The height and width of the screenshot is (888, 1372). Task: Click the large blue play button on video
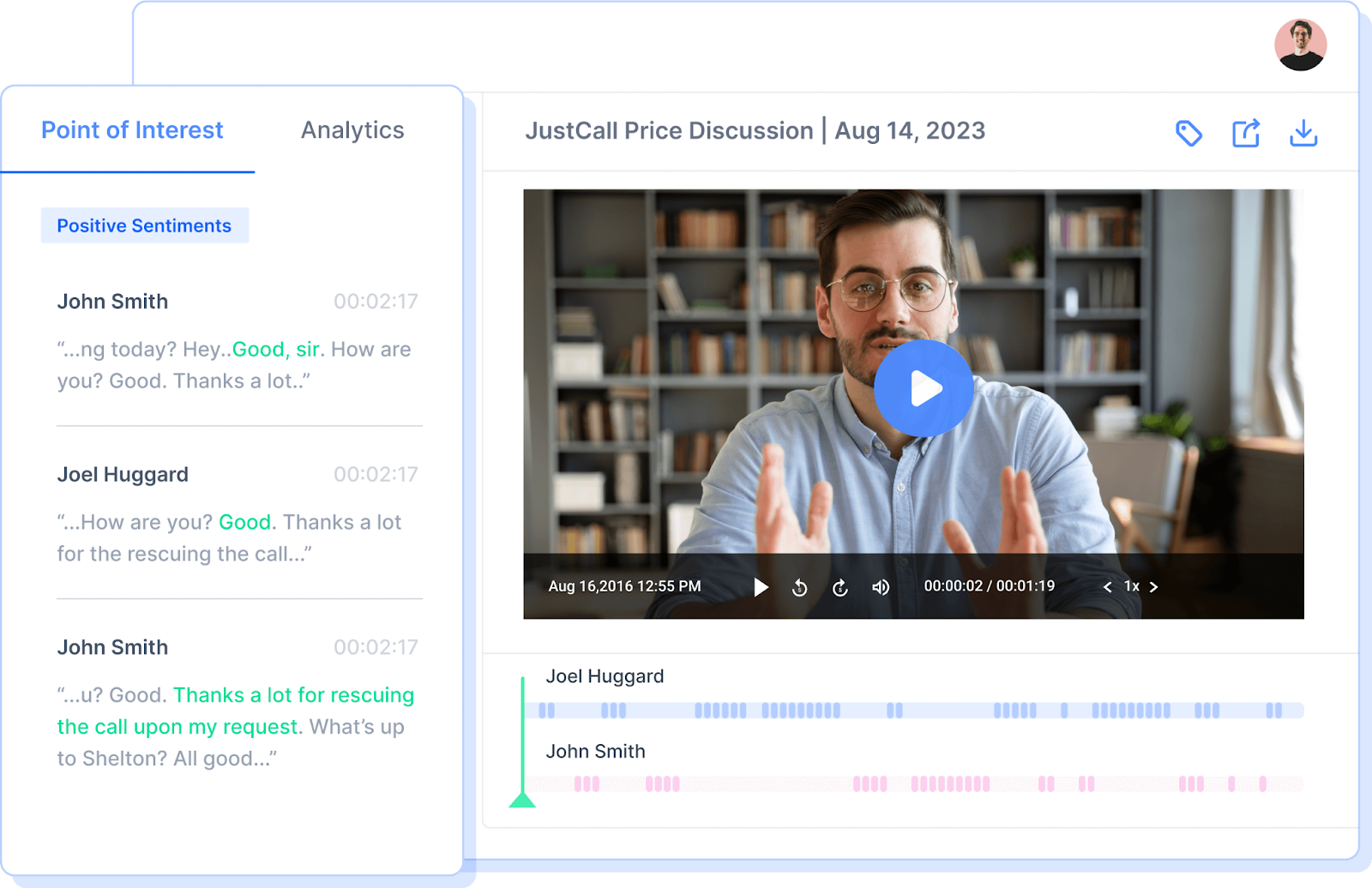924,388
